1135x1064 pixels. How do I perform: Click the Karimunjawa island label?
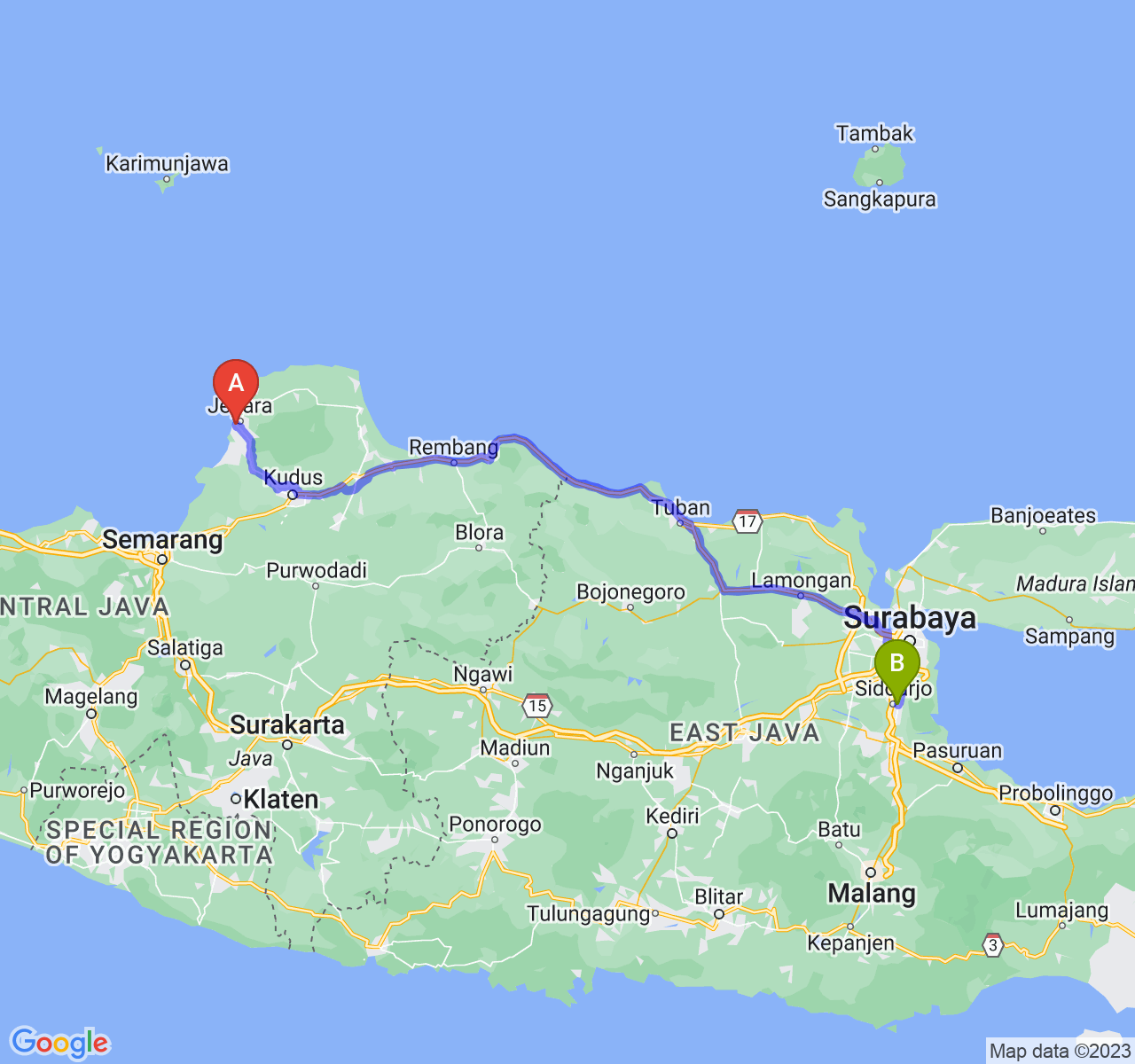pos(167,163)
